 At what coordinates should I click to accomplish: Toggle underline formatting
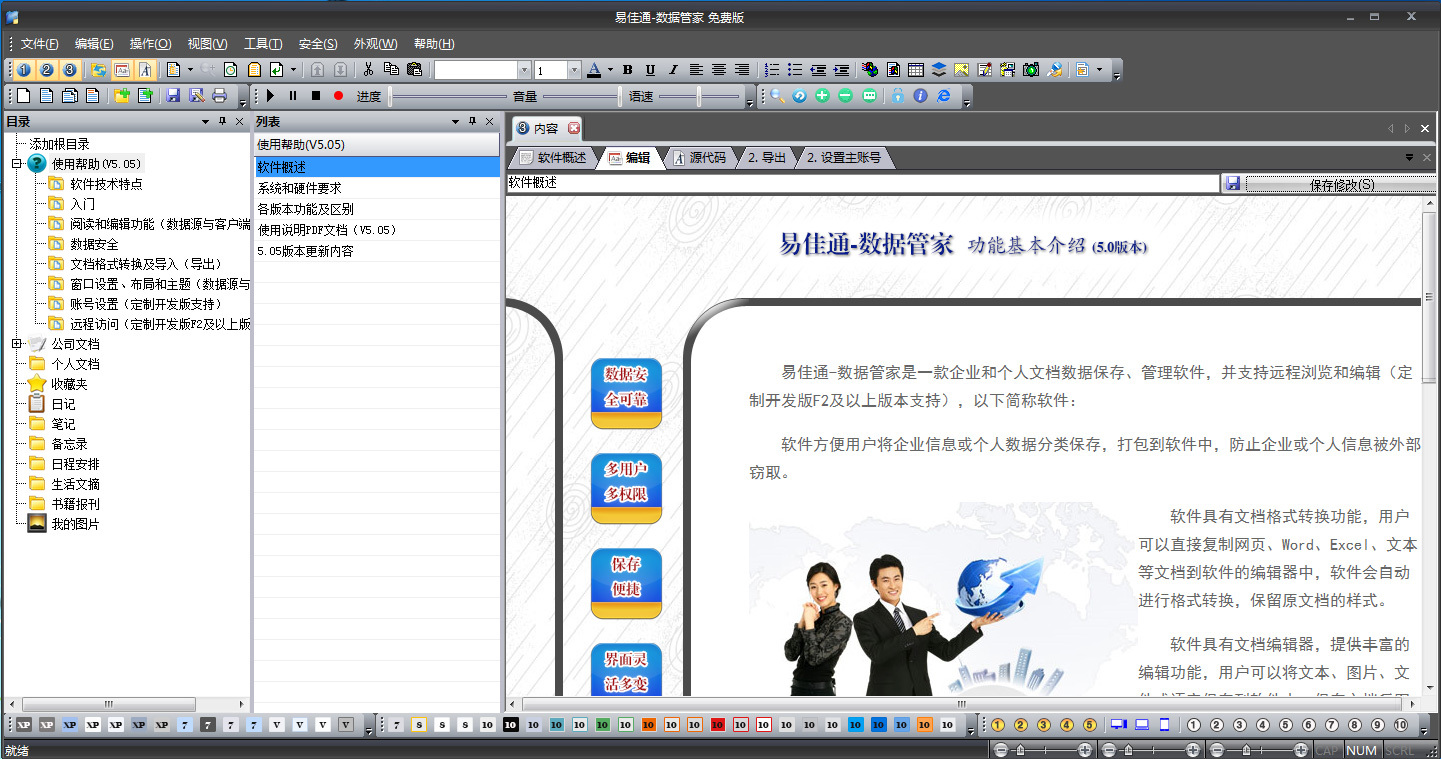pyautogui.click(x=650, y=70)
